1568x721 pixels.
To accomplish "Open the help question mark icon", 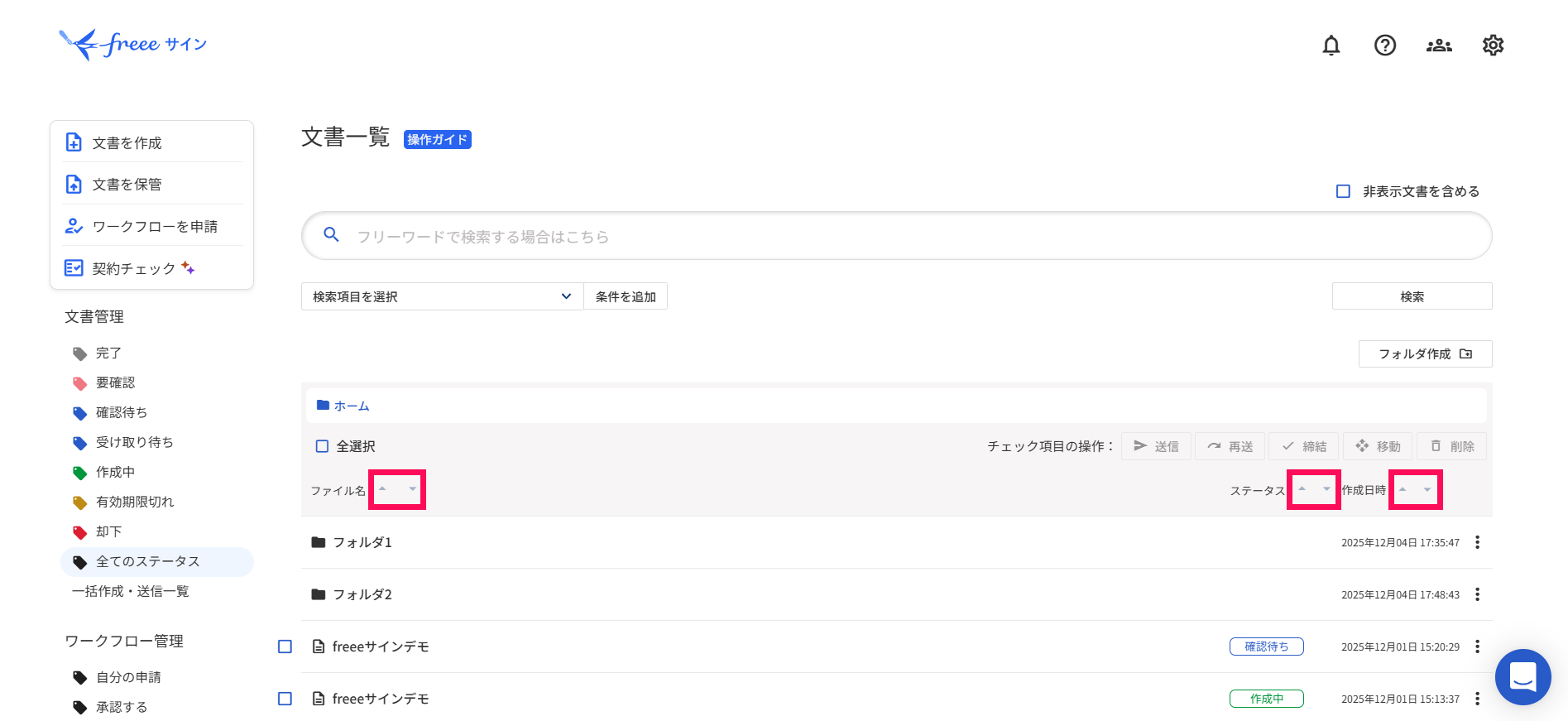I will point(1384,45).
